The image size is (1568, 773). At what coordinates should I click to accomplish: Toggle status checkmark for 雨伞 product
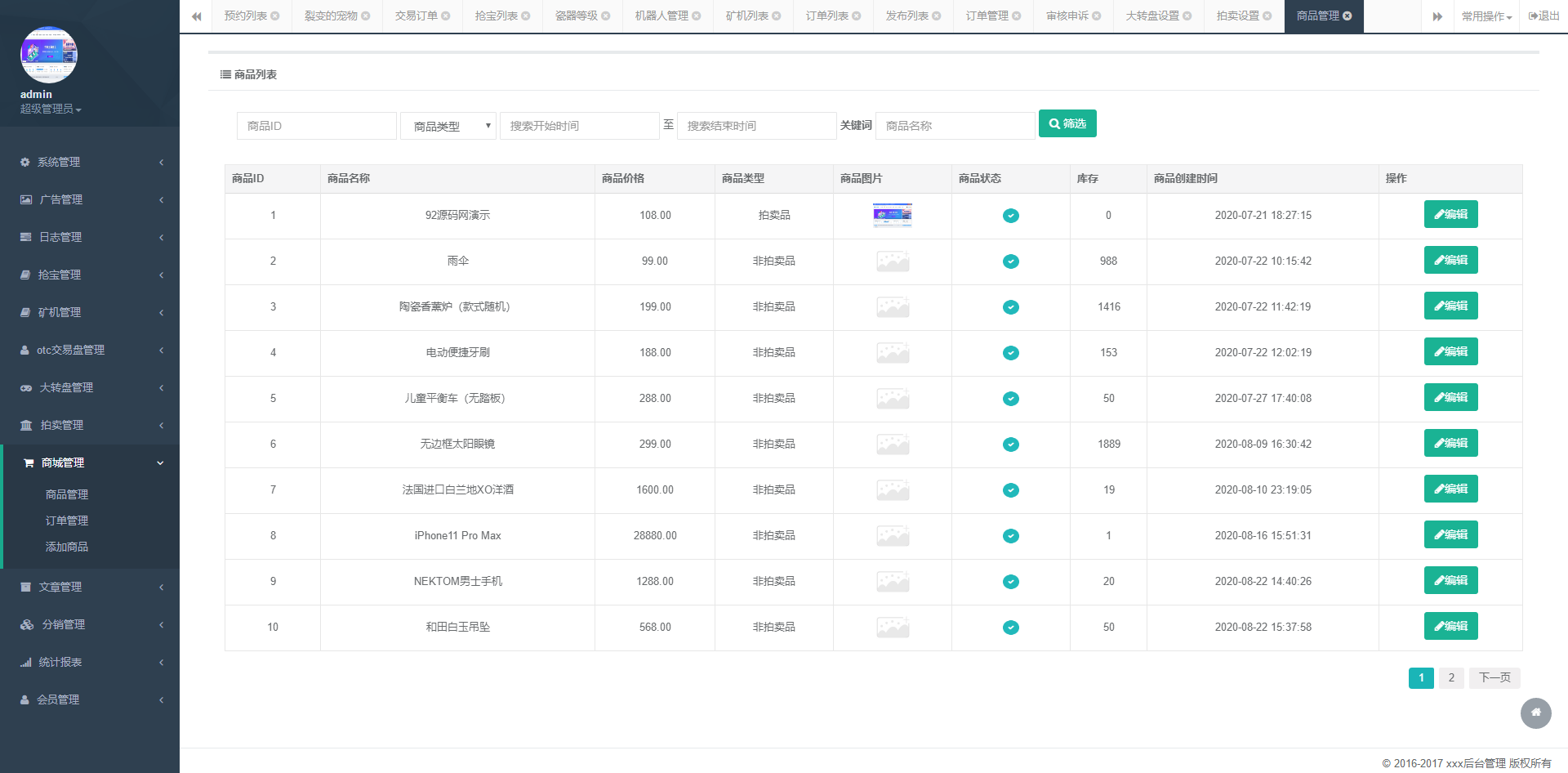point(1010,261)
